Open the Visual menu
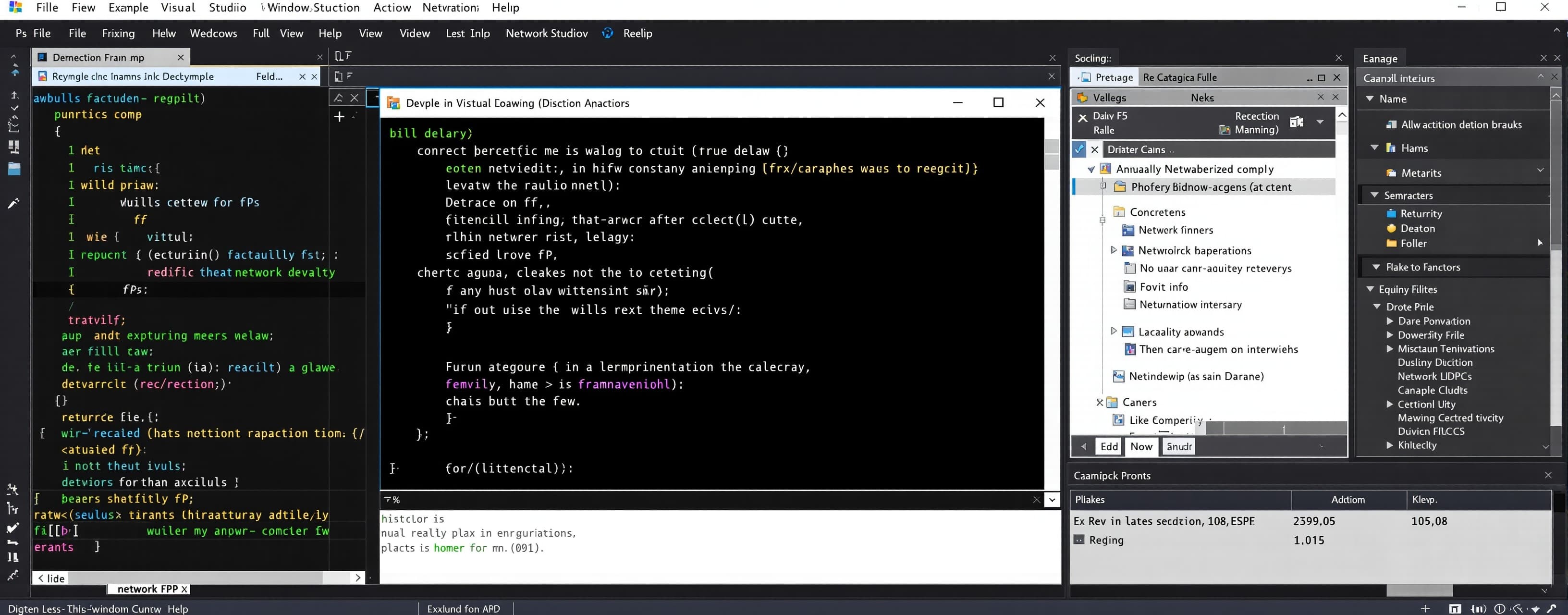Image resolution: width=1568 pixels, height=615 pixels. (178, 7)
